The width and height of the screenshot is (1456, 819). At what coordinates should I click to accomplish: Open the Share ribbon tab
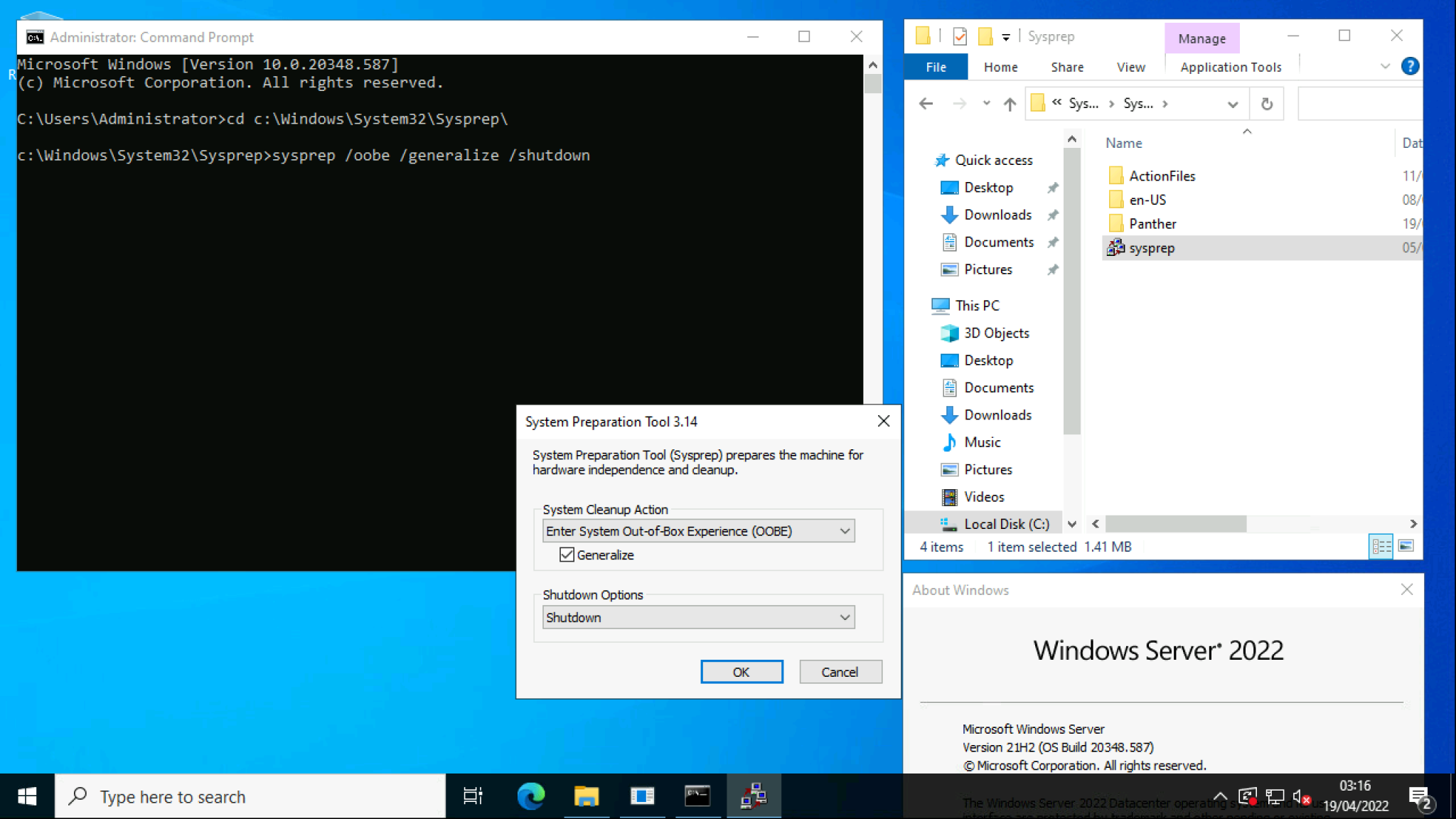(x=1067, y=67)
